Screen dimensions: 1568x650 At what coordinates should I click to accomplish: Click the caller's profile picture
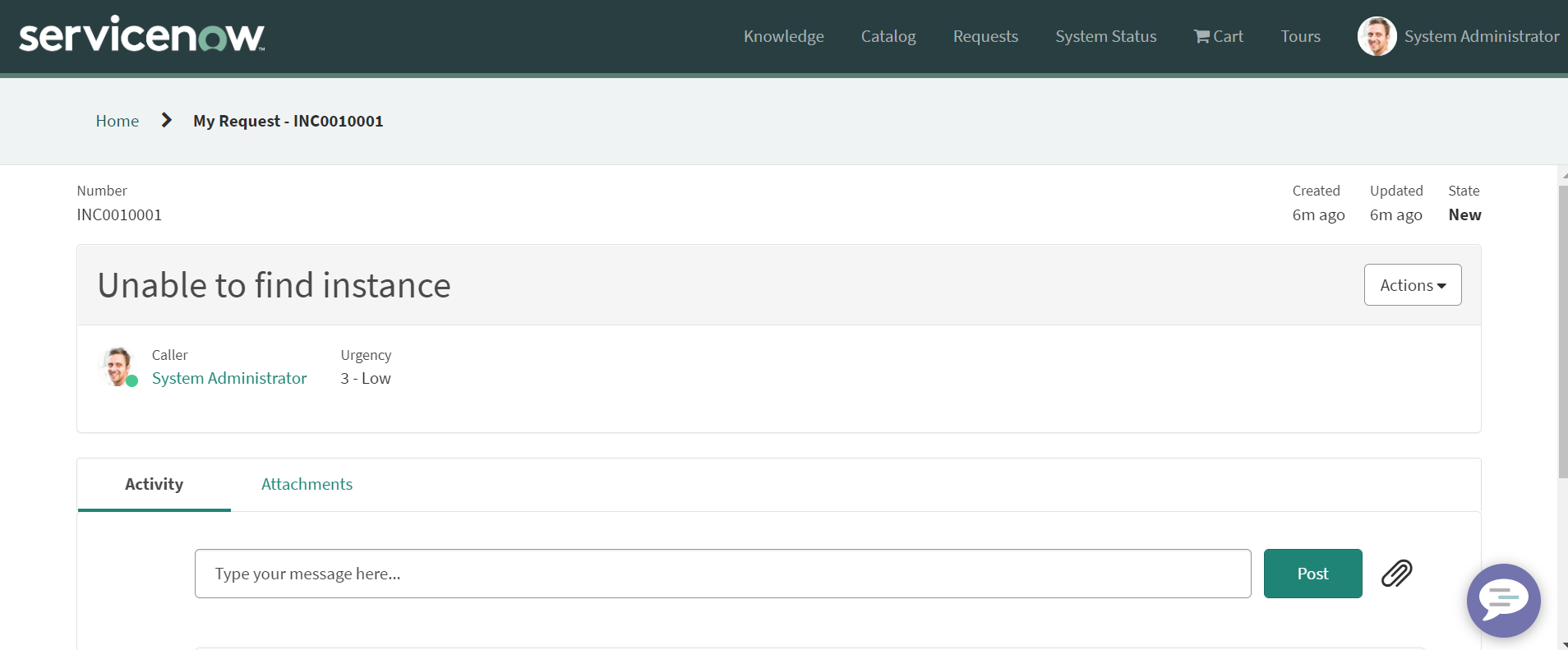[118, 366]
